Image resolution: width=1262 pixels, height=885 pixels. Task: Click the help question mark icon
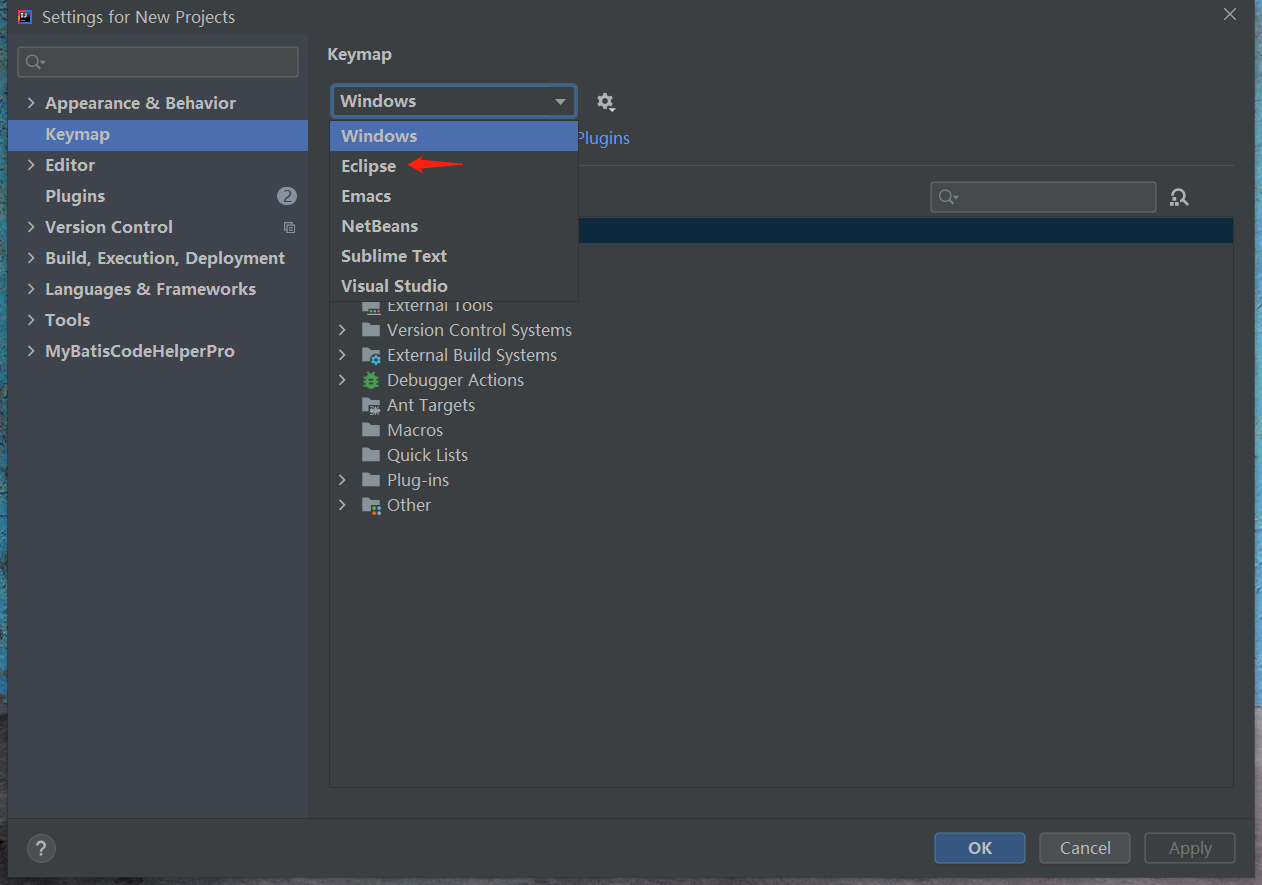pos(41,849)
